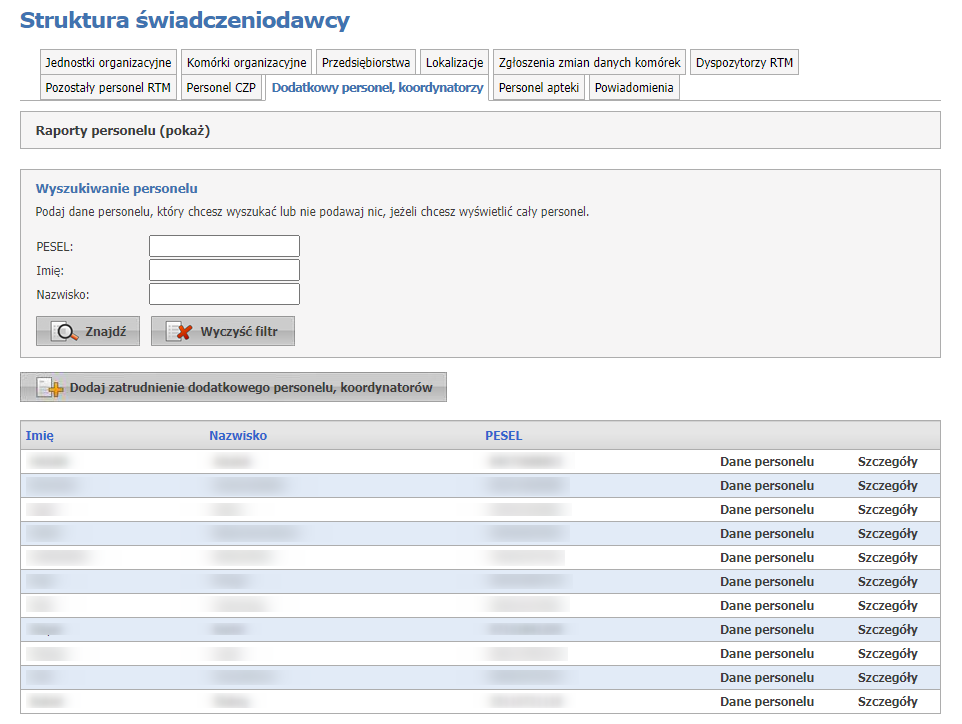Image resolution: width=962 pixels, height=724 pixels.
Task: Click Szczegóły link in last table row
Action: 887,702
